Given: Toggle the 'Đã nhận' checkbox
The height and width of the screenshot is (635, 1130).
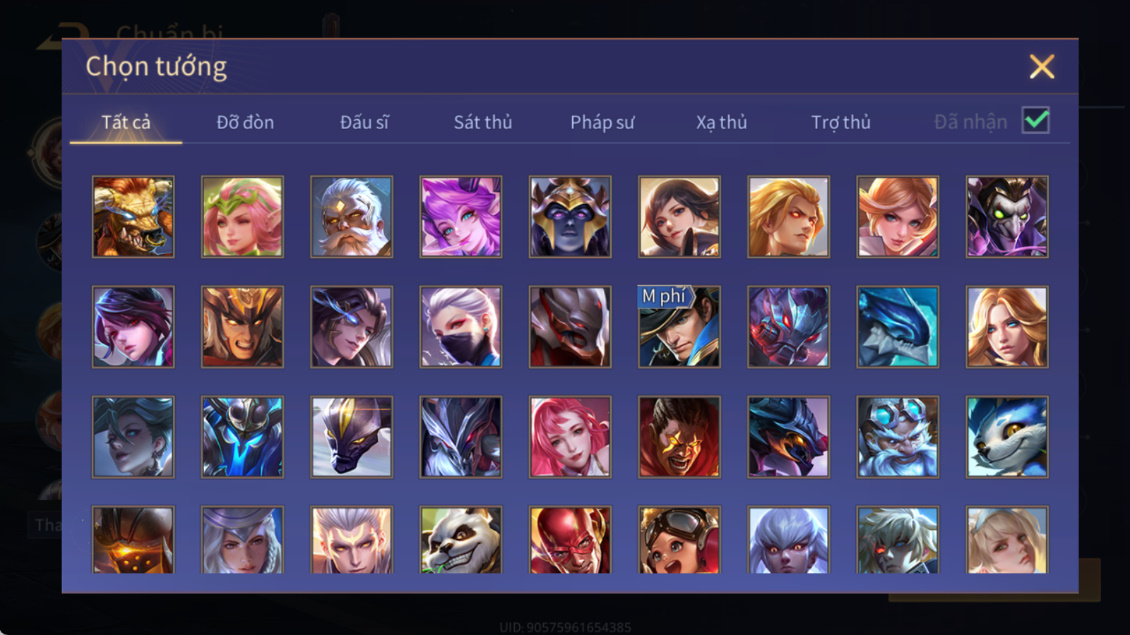Looking at the screenshot, I should [1036, 120].
